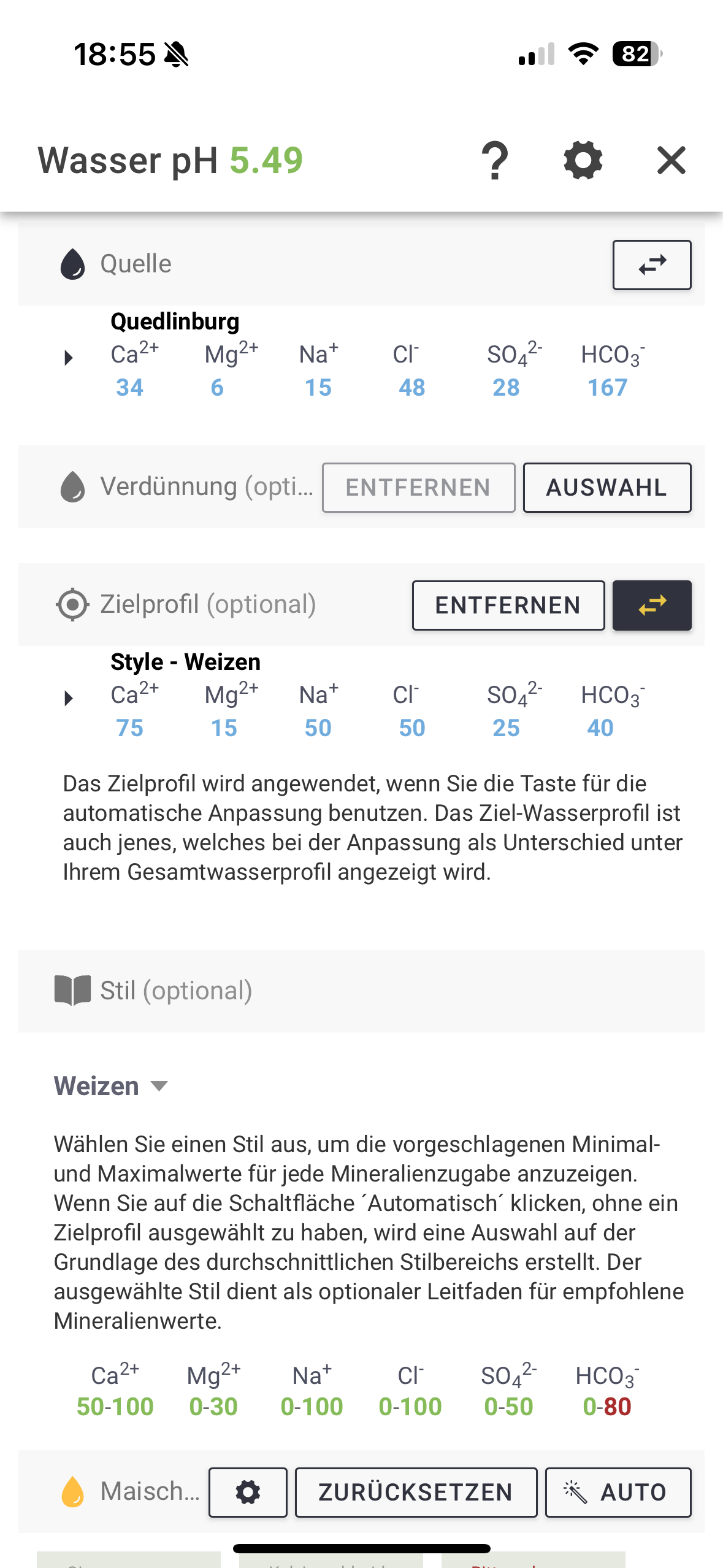Swap the Zielprofil target profile
This screenshot has width=723, height=1568.
coord(651,605)
